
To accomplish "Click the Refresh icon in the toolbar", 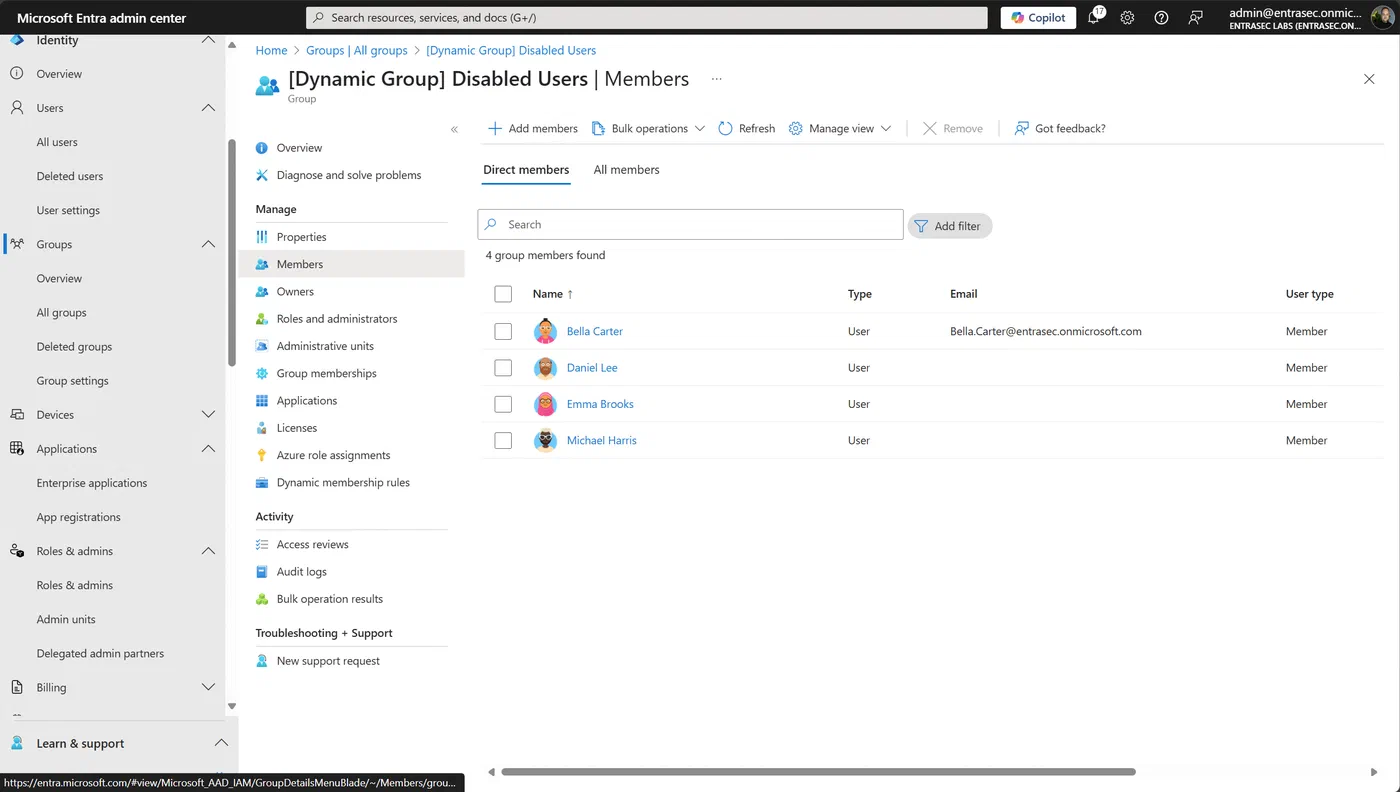I will [725, 128].
